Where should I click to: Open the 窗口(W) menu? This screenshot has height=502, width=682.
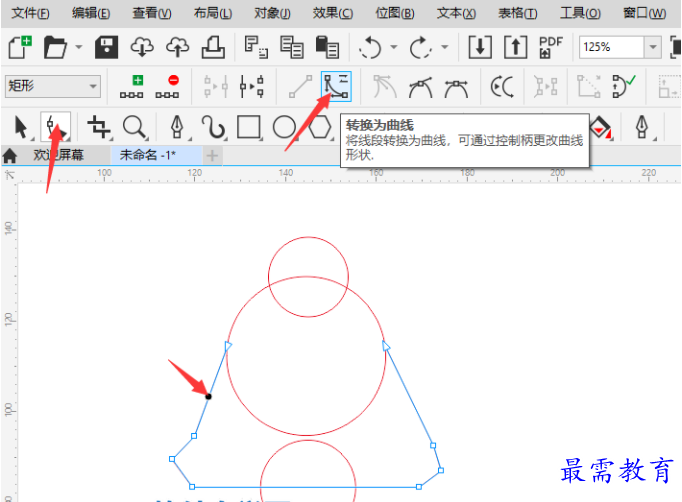click(x=644, y=13)
